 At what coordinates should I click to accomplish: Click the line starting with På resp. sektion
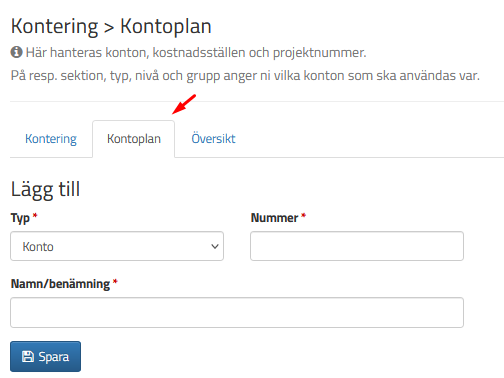(245, 76)
